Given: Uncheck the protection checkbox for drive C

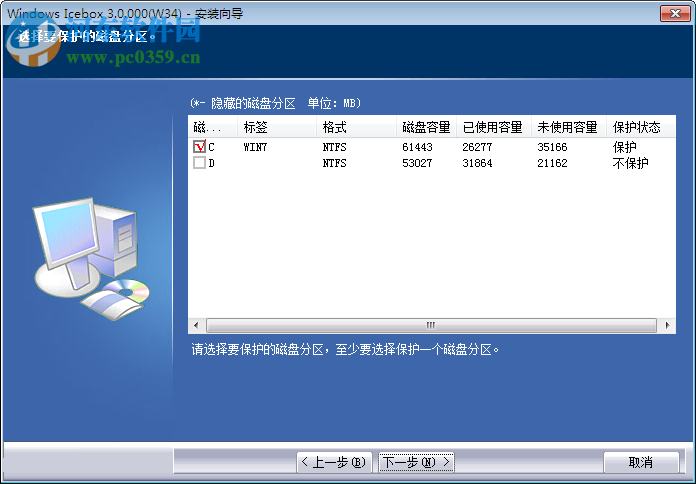Looking at the screenshot, I should (199, 147).
